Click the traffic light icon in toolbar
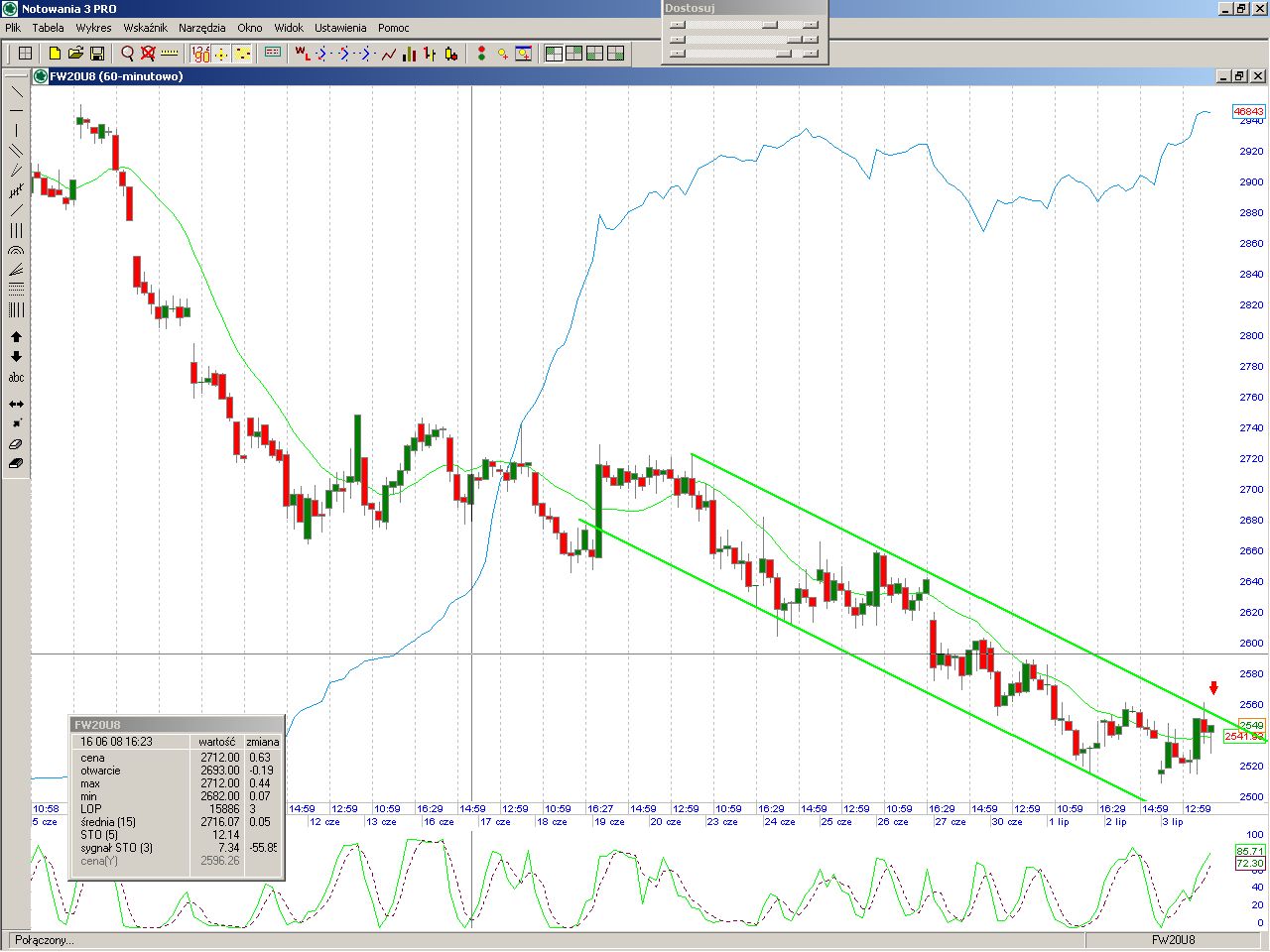 coord(481,54)
